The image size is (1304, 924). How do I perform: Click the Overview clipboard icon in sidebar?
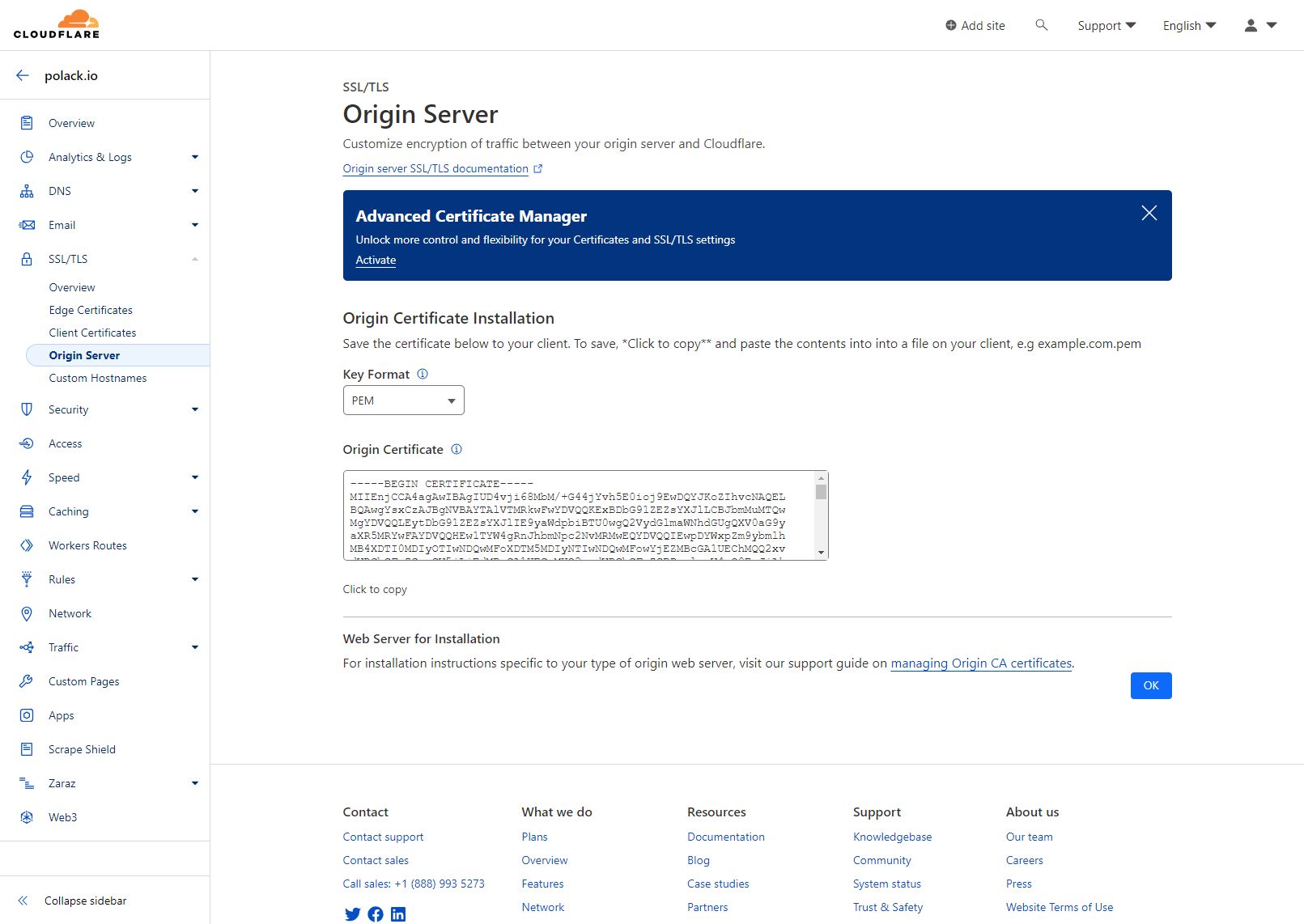[x=27, y=123]
